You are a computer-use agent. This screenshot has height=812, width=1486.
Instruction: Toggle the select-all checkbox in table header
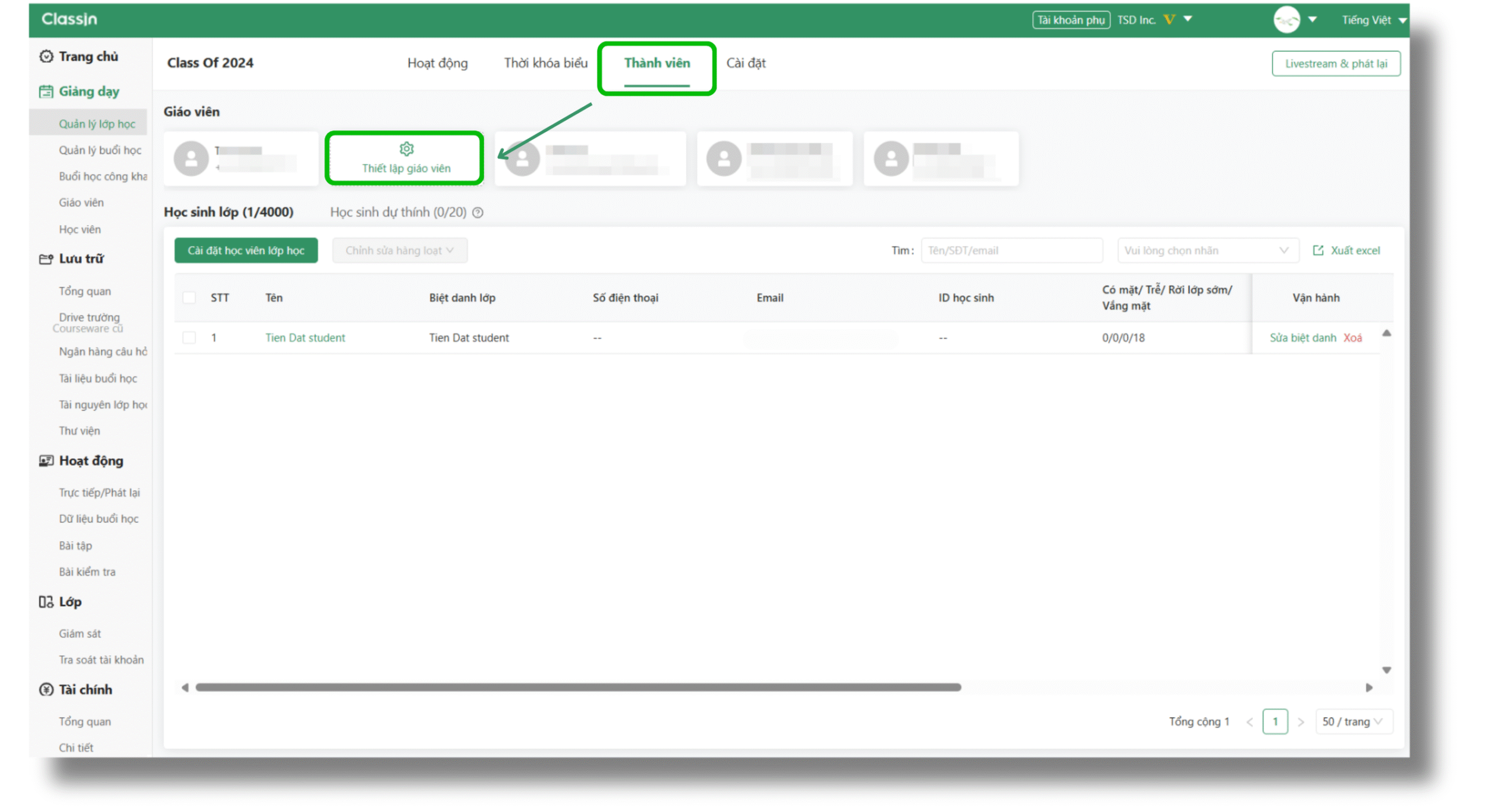point(189,298)
